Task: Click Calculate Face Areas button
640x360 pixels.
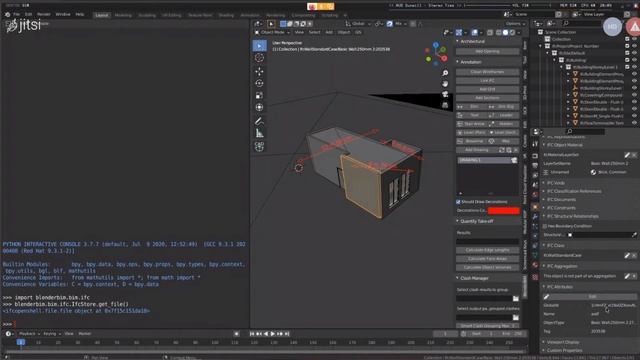Action: 487,259
